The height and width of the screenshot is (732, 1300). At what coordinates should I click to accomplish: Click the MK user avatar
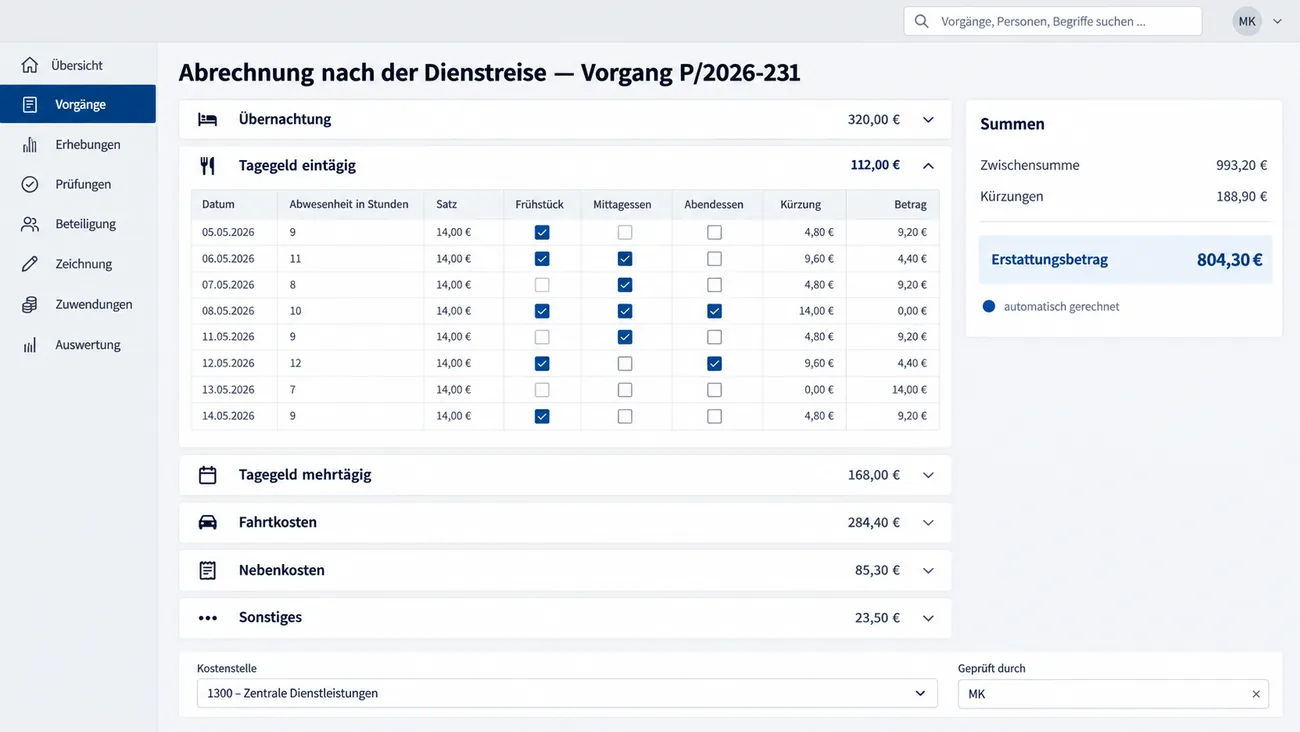coord(1247,21)
